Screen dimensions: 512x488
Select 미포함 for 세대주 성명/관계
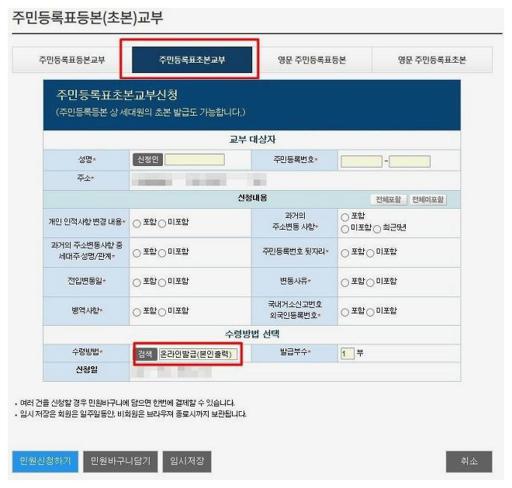(x=162, y=253)
